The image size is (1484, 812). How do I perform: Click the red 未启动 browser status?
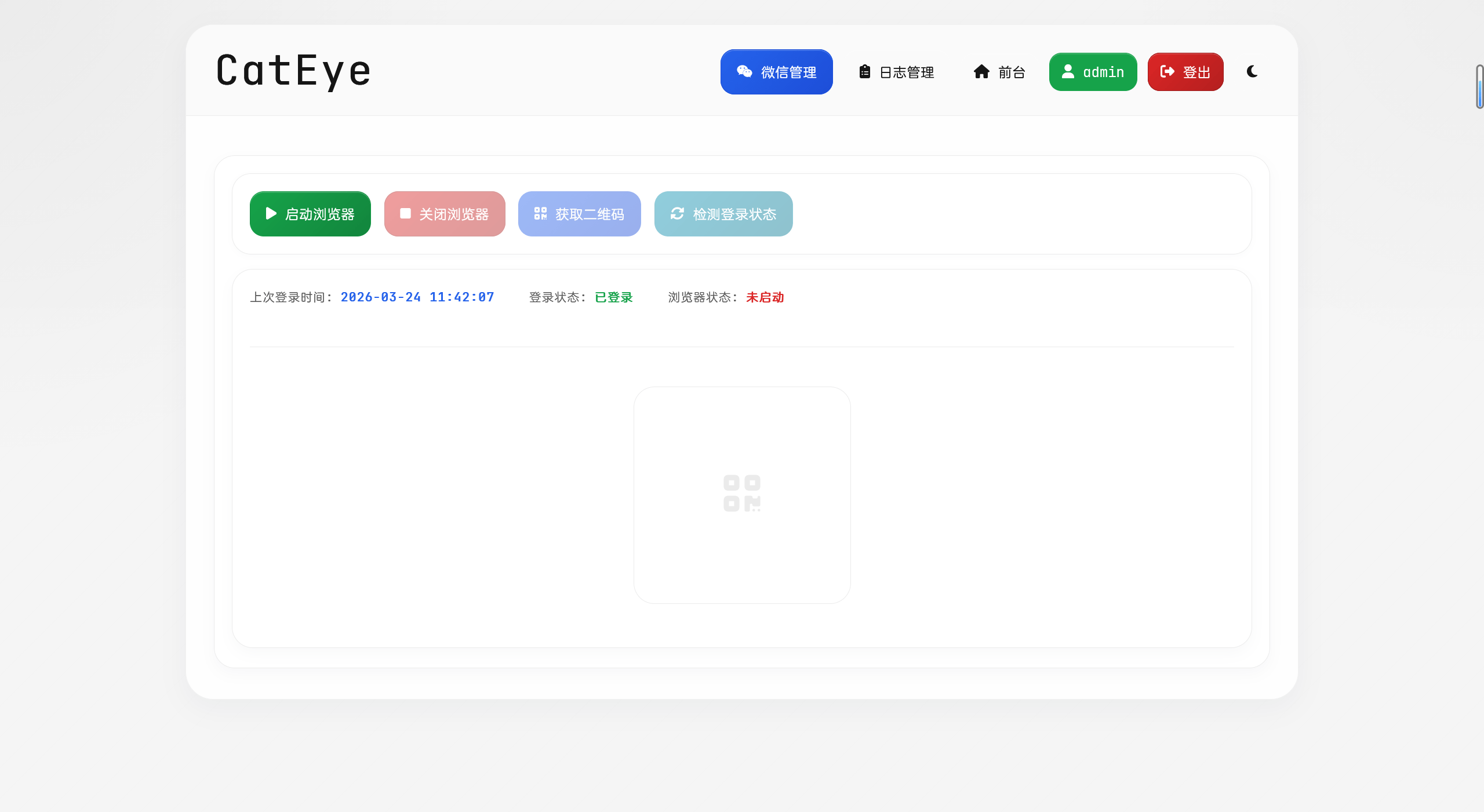click(x=765, y=297)
